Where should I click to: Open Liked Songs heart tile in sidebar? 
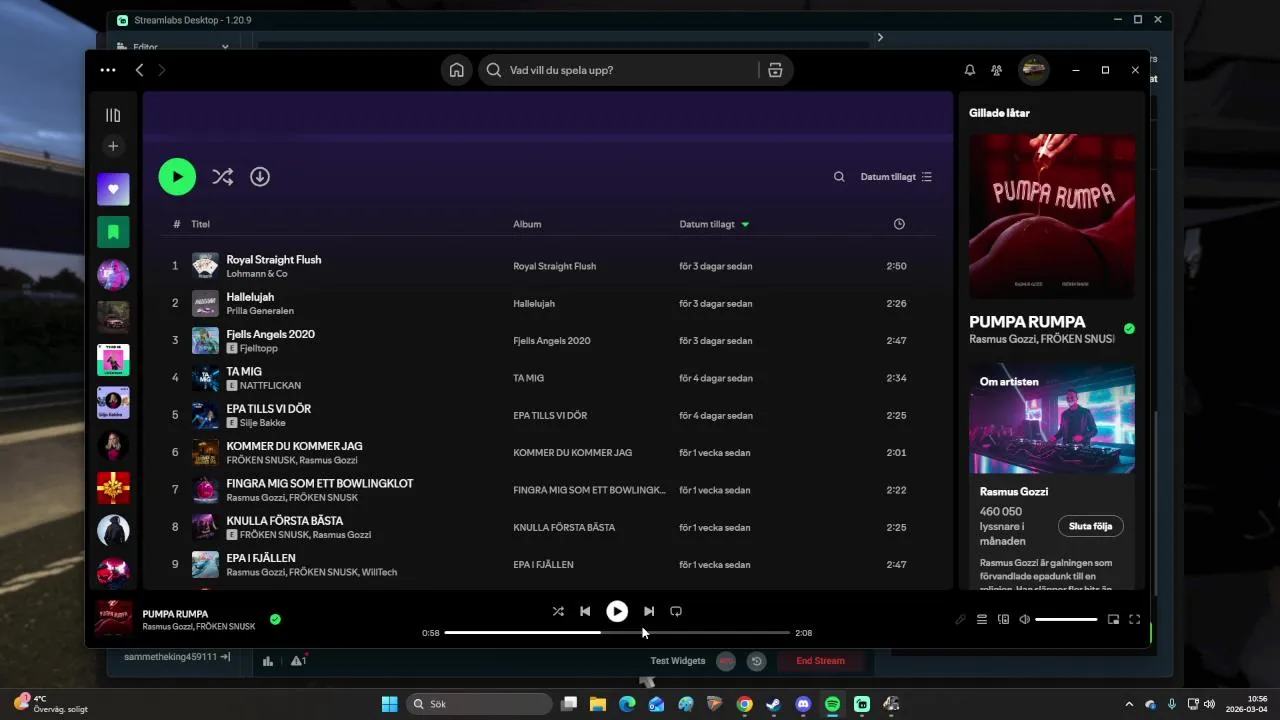(x=113, y=189)
